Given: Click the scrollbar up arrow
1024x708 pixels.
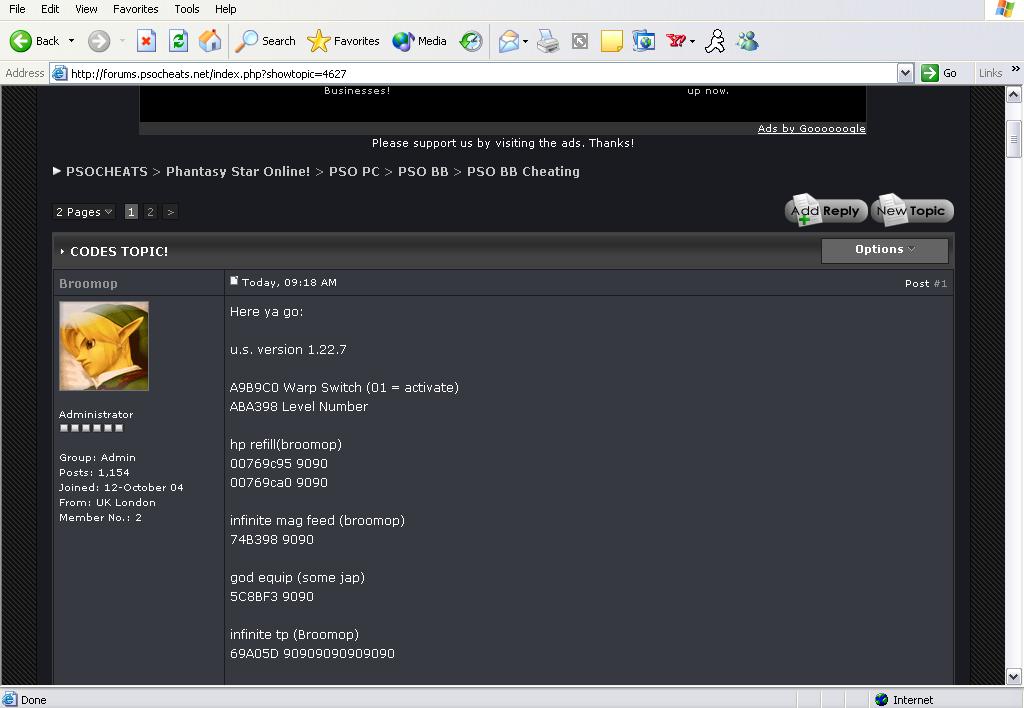Looking at the screenshot, I should click(x=1014, y=95).
